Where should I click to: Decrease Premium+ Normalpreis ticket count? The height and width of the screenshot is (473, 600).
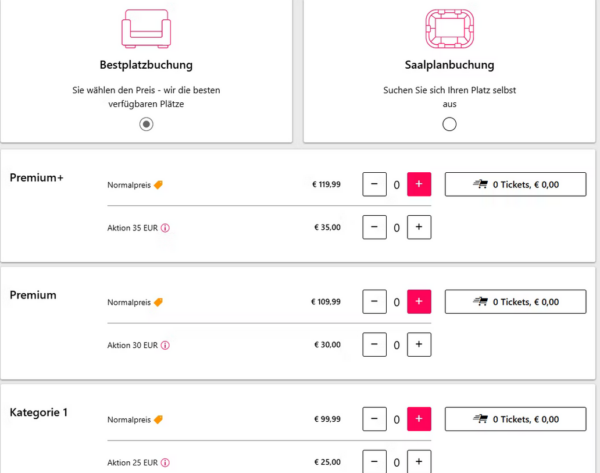(374, 184)
